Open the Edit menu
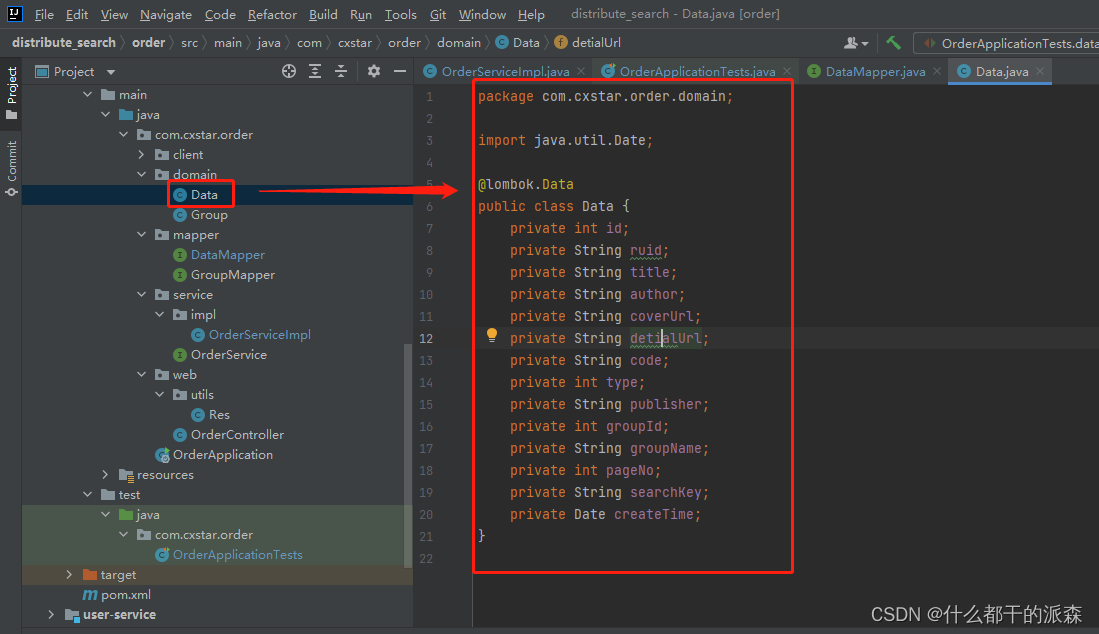The height and width of the screenshot is (634, 1099). click(77, 14)
